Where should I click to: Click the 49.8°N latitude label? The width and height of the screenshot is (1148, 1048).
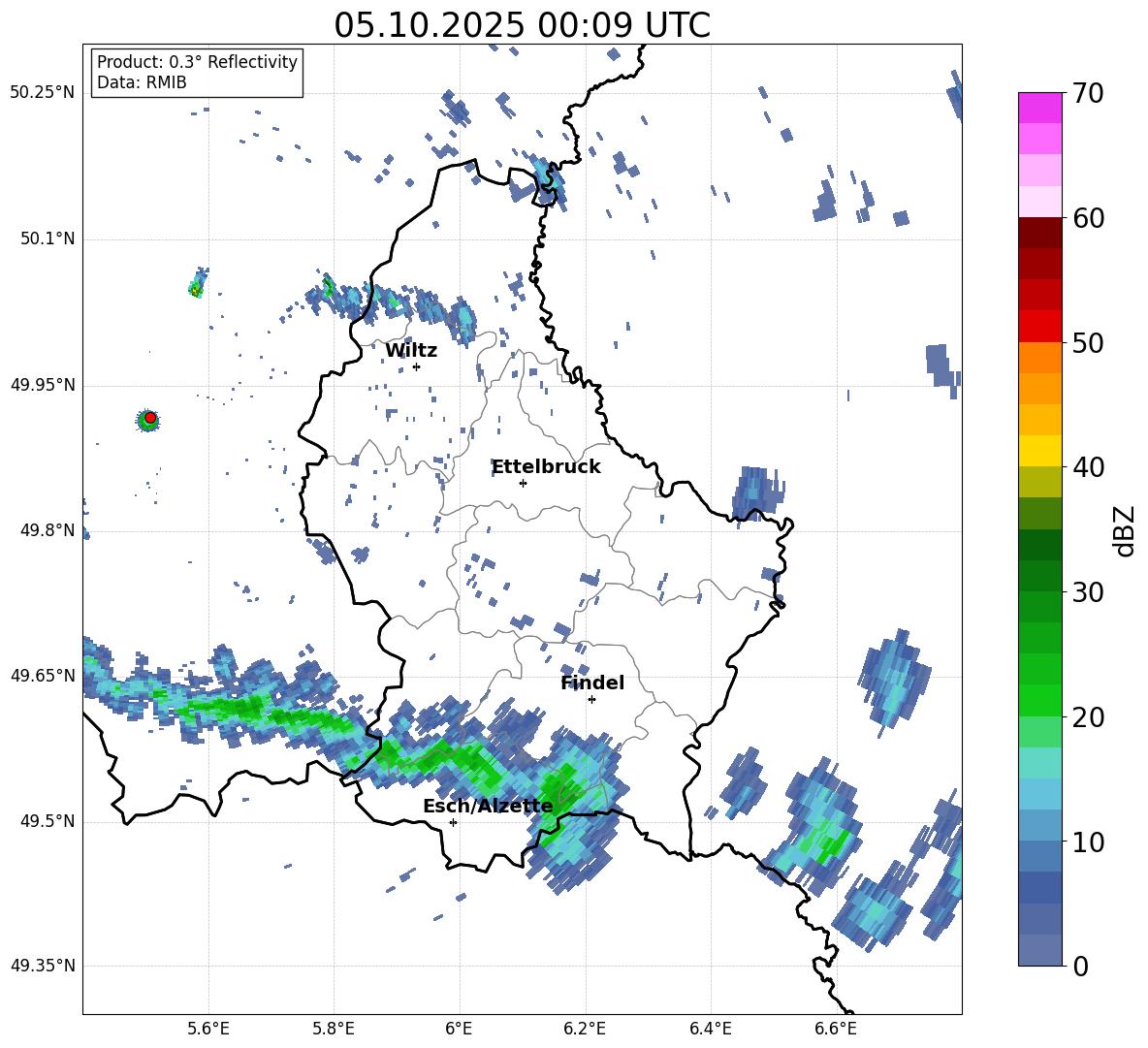pos(47,530)
